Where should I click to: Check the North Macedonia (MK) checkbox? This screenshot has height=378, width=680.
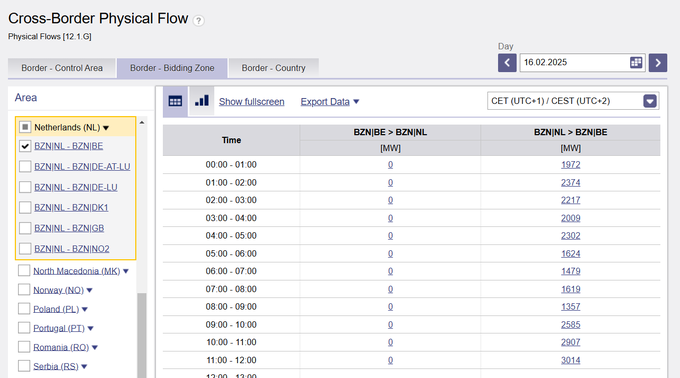coord(24,270)
